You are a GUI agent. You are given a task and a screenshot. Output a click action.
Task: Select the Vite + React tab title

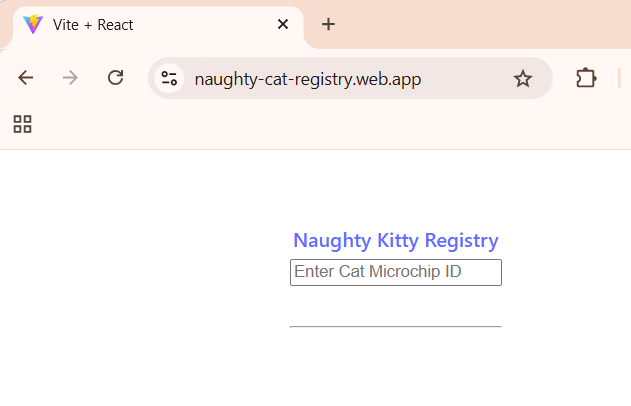(x=93, y=25)
